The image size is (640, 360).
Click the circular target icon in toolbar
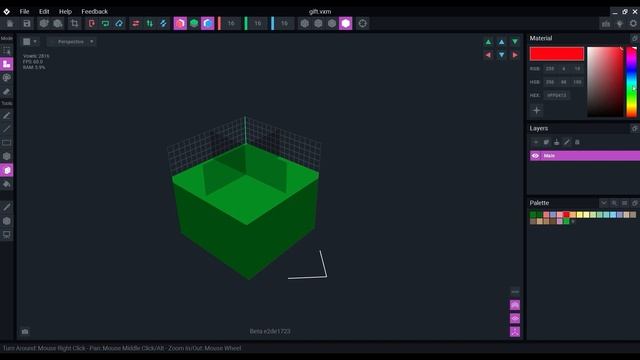pos(362,24)
